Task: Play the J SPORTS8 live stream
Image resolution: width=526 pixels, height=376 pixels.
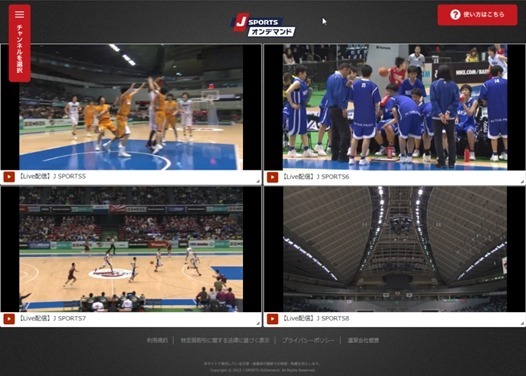Action: [x=272, y=319]
